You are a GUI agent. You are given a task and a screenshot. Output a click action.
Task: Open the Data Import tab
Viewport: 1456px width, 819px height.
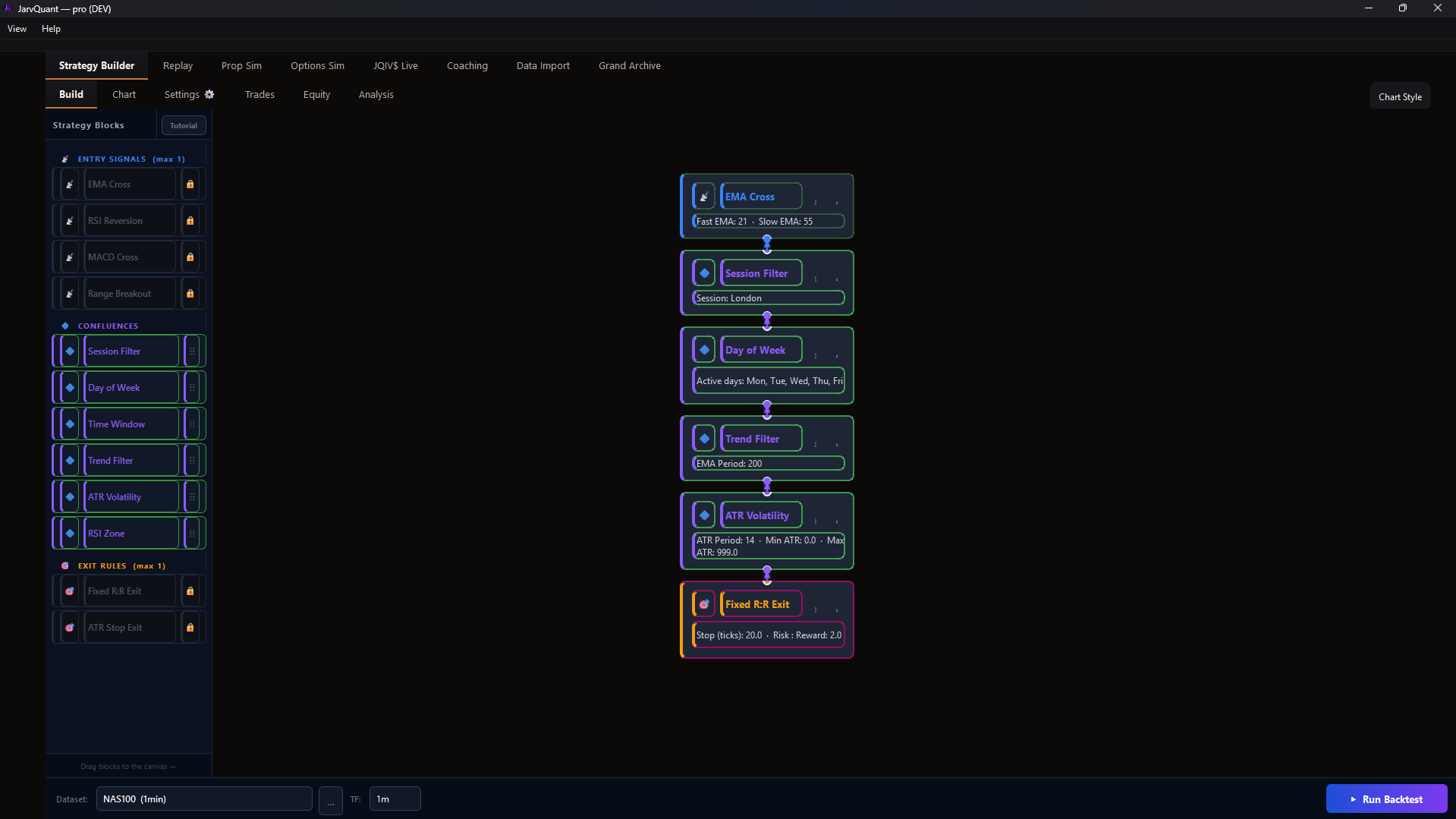(x=543, y=66)
